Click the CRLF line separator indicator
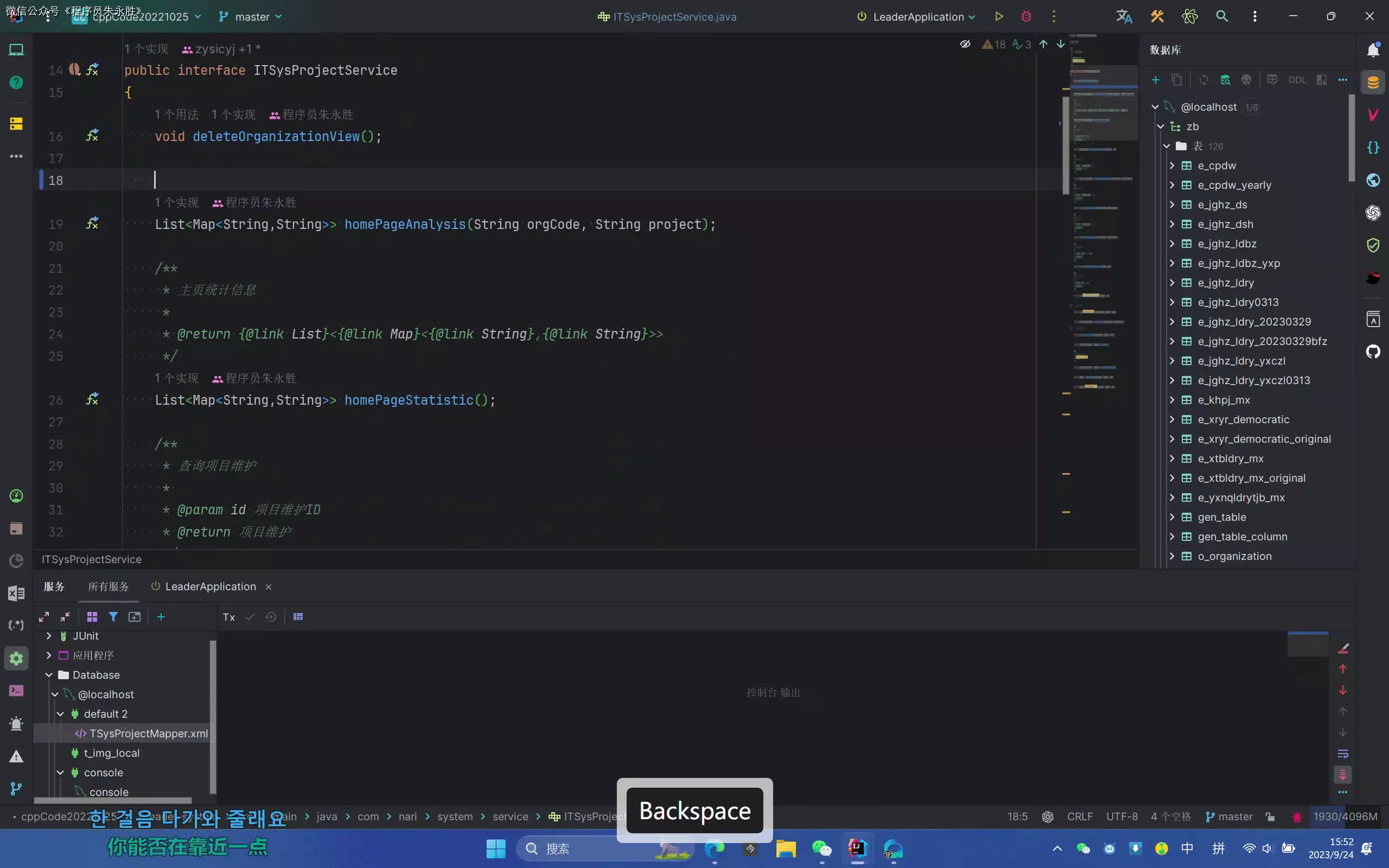This screenshot has height=868, width=1389. coord(1080,816)
